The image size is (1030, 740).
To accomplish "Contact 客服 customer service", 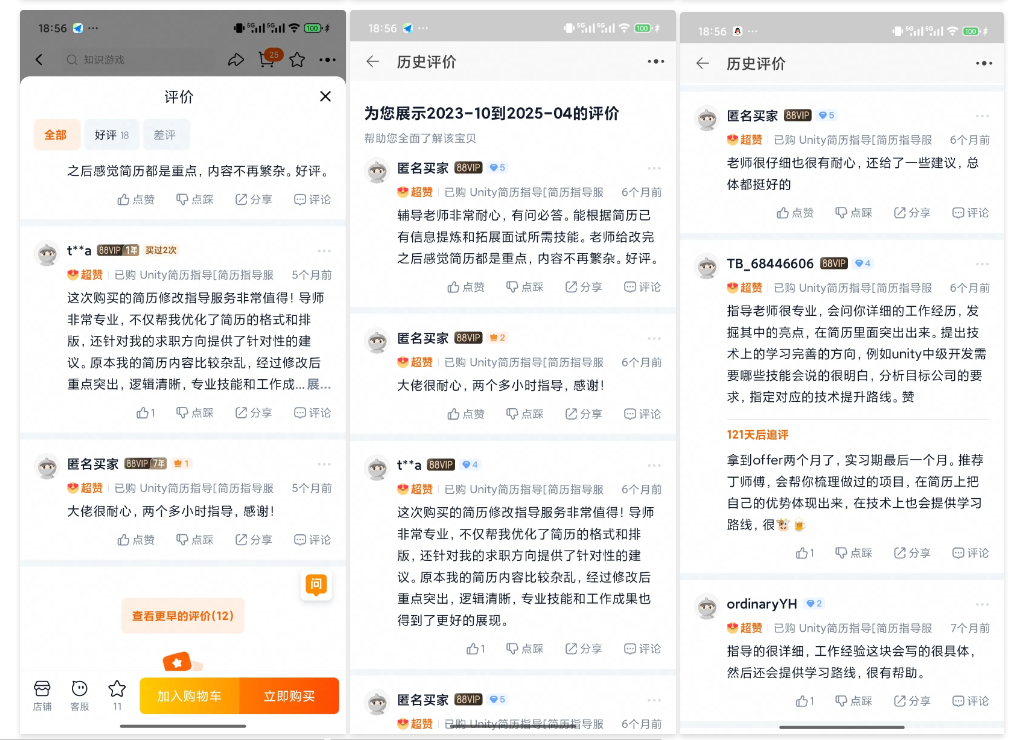I will pyautogui.click(x=80, y=694).
